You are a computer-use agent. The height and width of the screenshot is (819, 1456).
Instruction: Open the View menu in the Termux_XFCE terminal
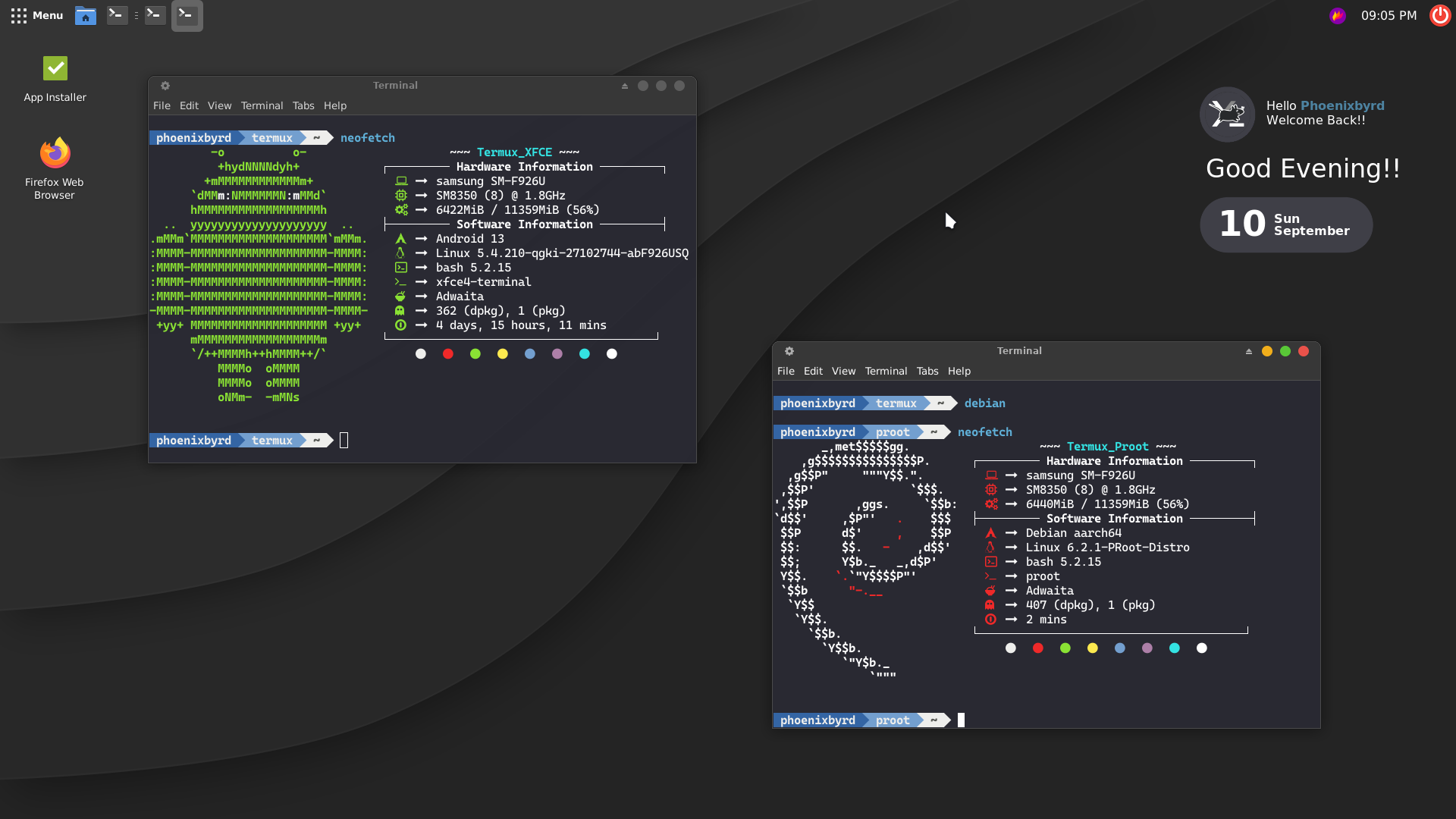[x=219, y=105]
